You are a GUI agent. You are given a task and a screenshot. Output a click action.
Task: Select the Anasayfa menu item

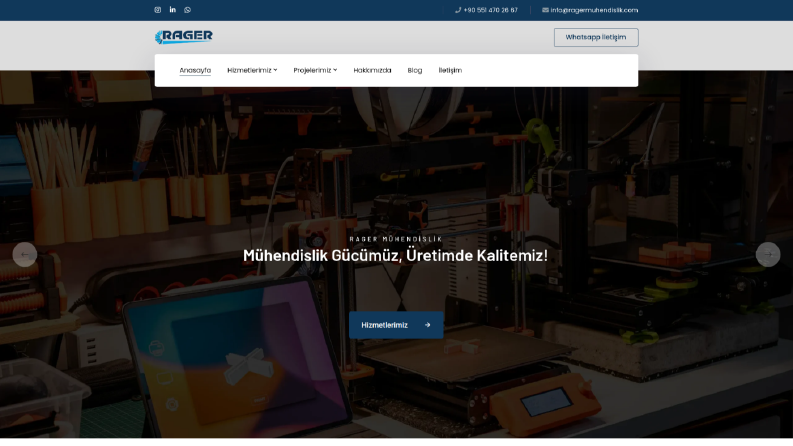[x=195, y=70]
